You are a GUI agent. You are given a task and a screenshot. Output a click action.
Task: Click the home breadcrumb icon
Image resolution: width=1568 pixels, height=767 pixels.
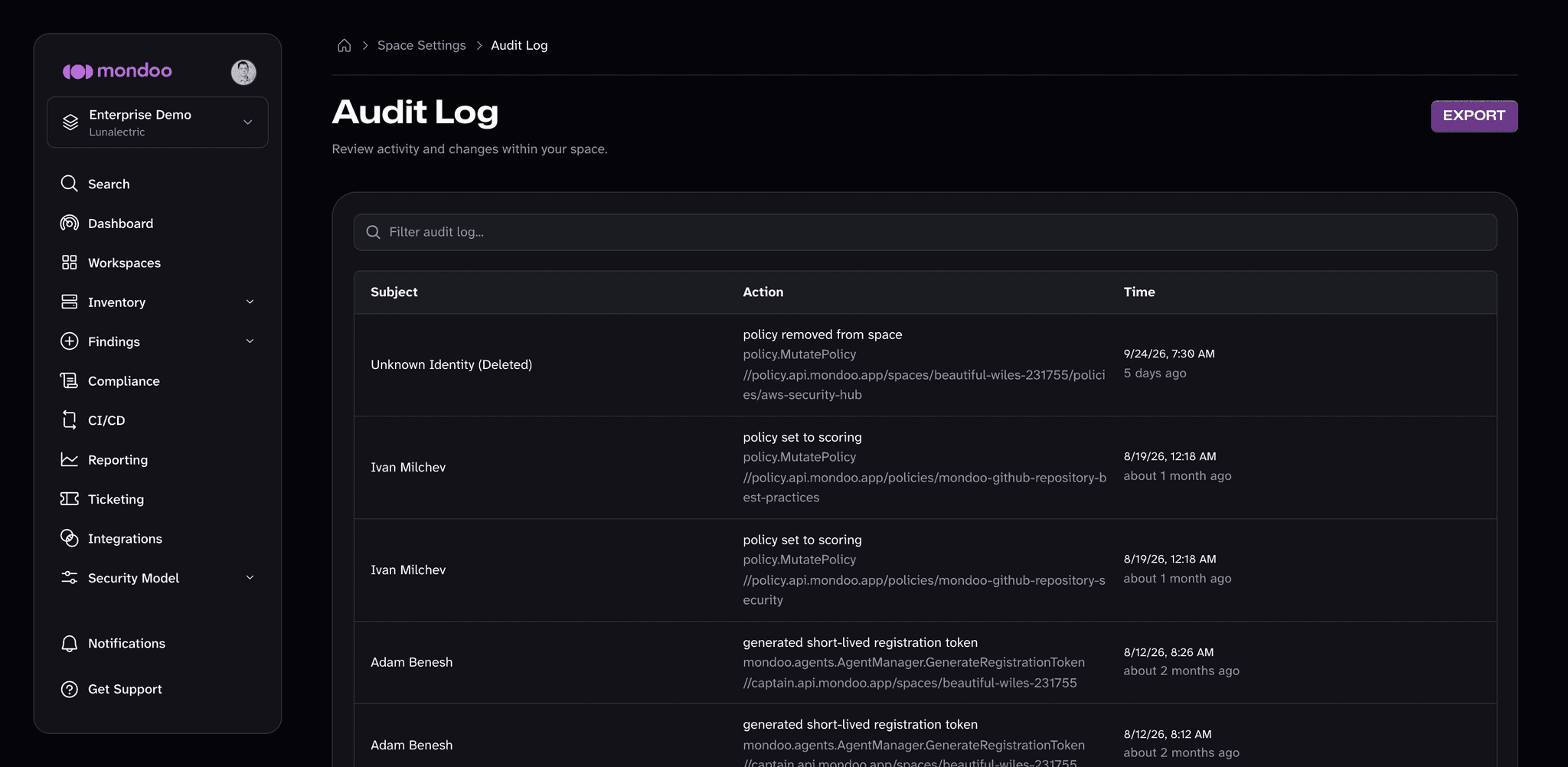click(345, 46)
